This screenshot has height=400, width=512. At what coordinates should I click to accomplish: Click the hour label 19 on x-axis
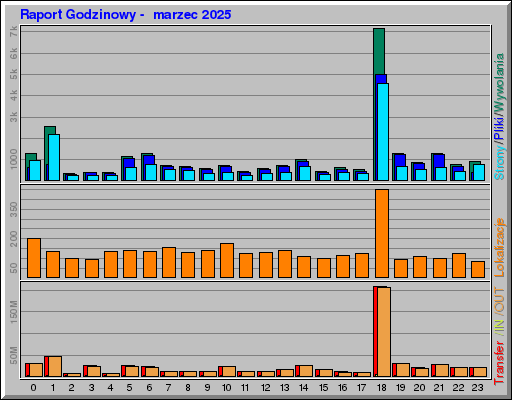(400, 388)
